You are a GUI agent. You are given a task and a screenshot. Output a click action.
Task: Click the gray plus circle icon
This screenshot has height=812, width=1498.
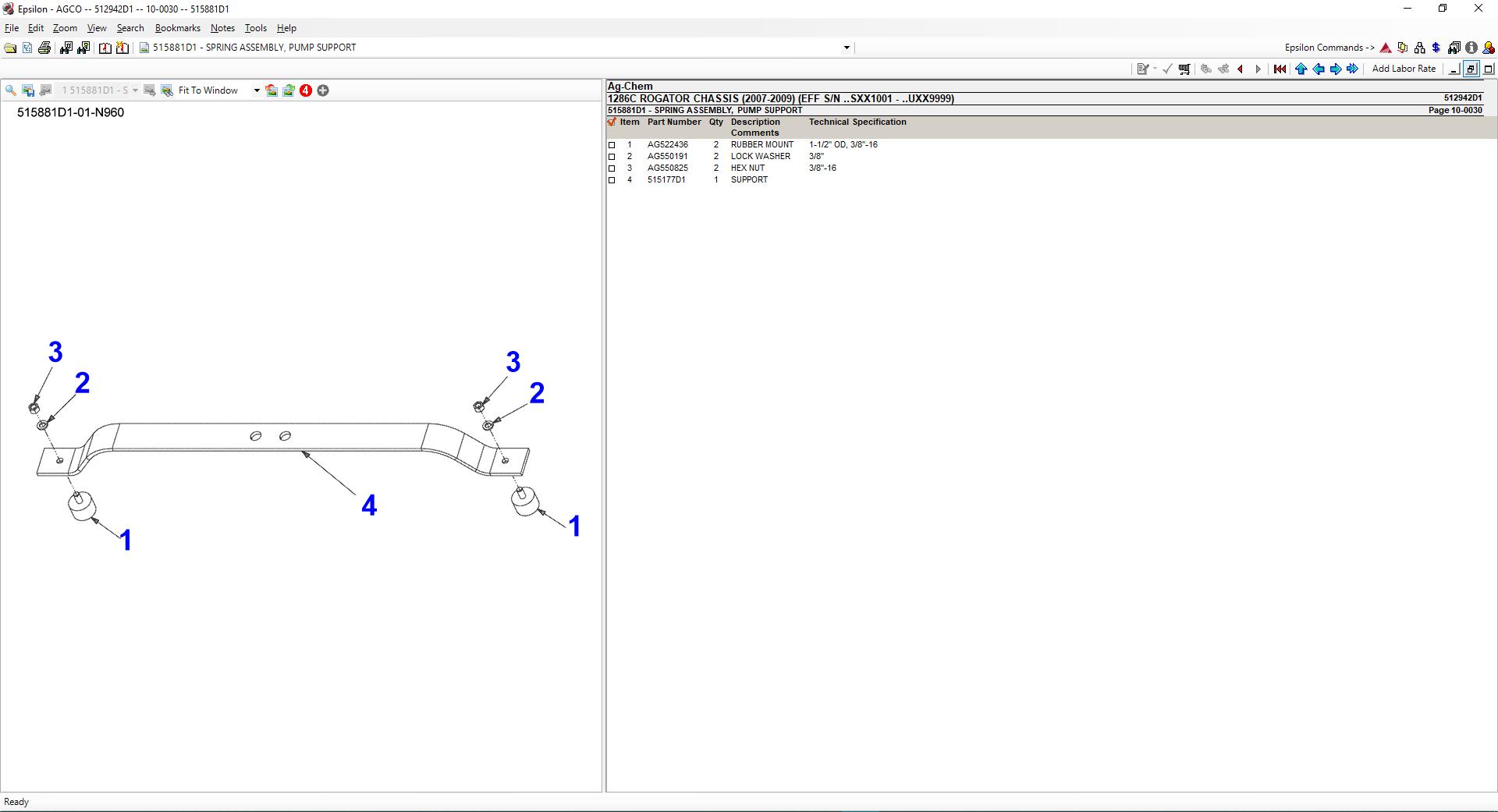point(323,90)
